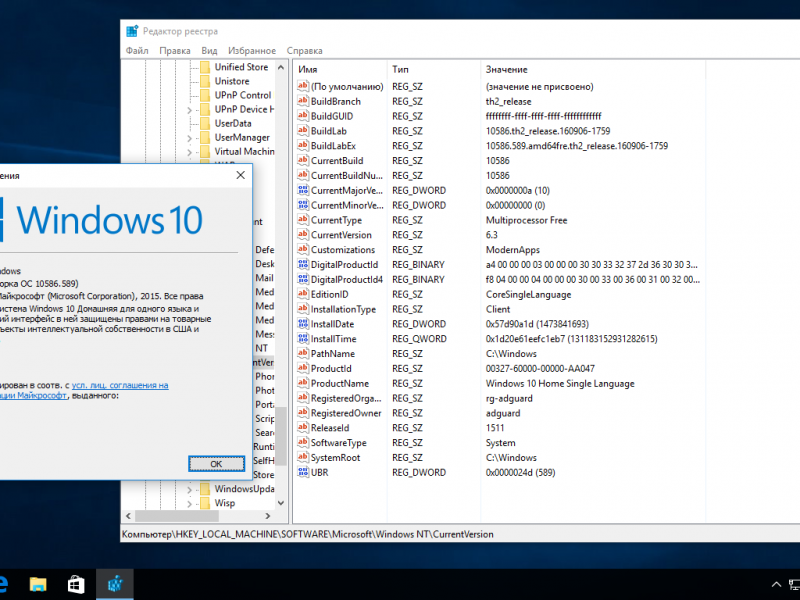Click the UserData folder icon
This screenshot has width=800, height=600.
[205, 123]
